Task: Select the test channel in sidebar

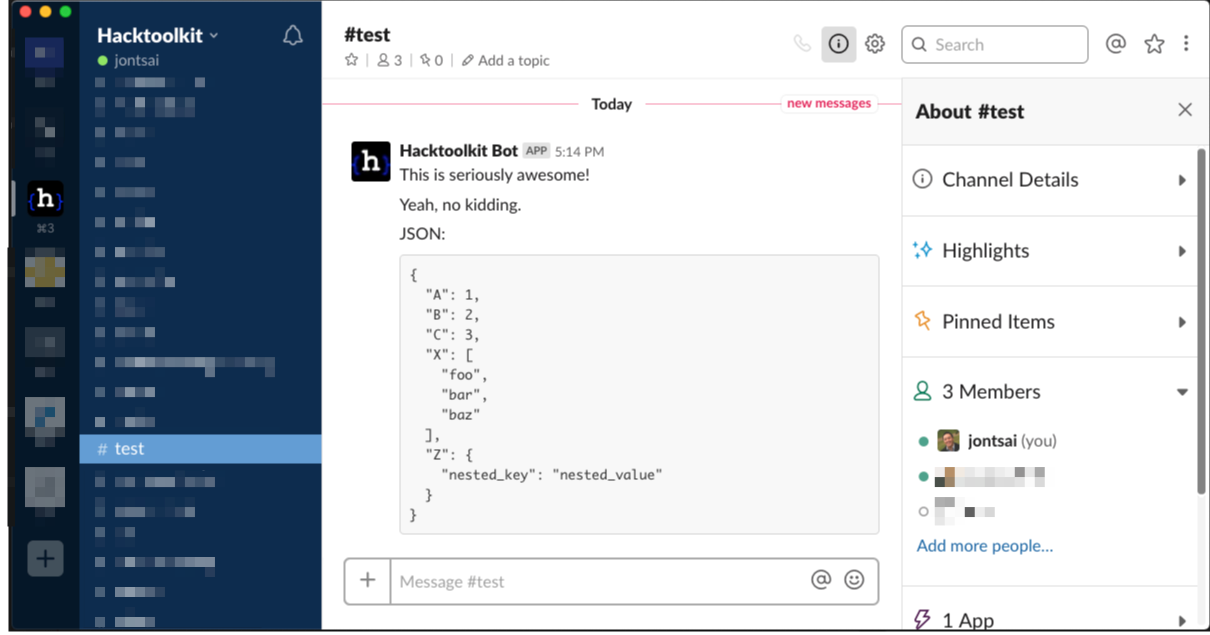Action: tap(200, 449)
